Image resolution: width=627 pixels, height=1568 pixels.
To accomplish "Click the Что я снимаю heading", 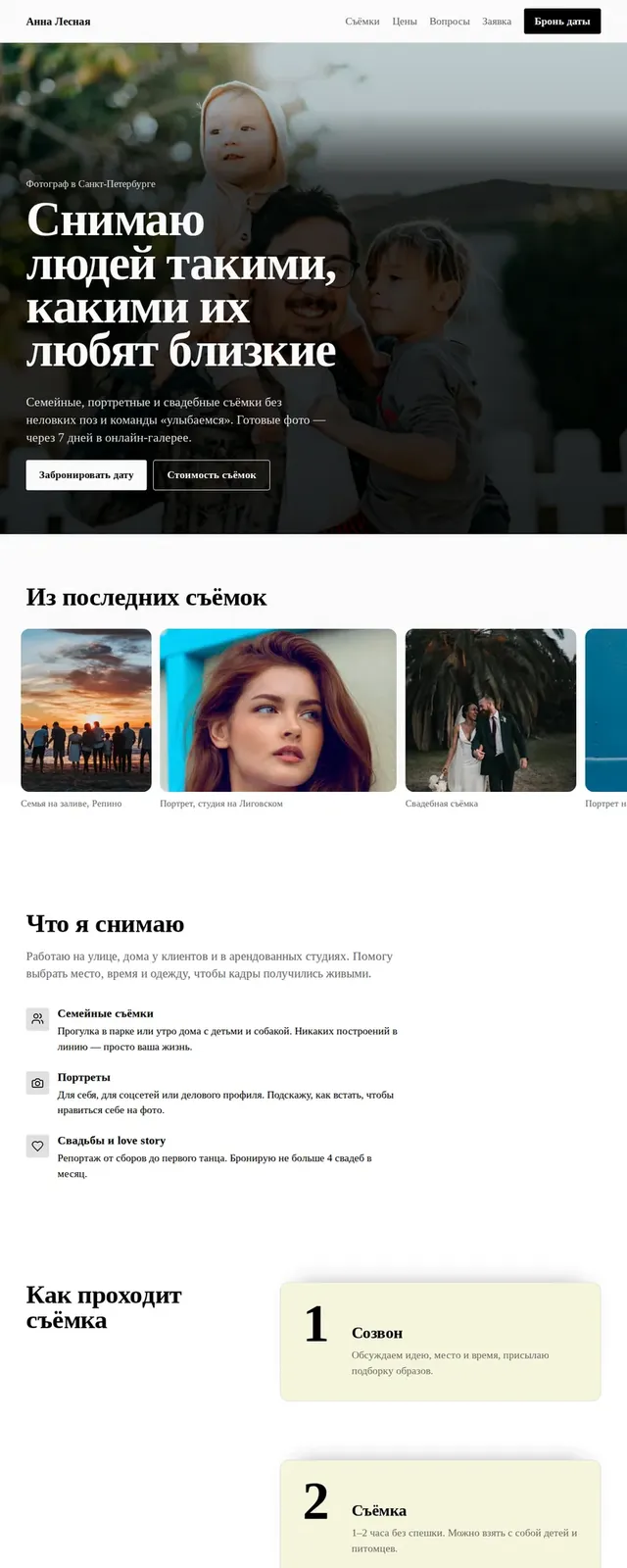I will click(x=105, y=924).
